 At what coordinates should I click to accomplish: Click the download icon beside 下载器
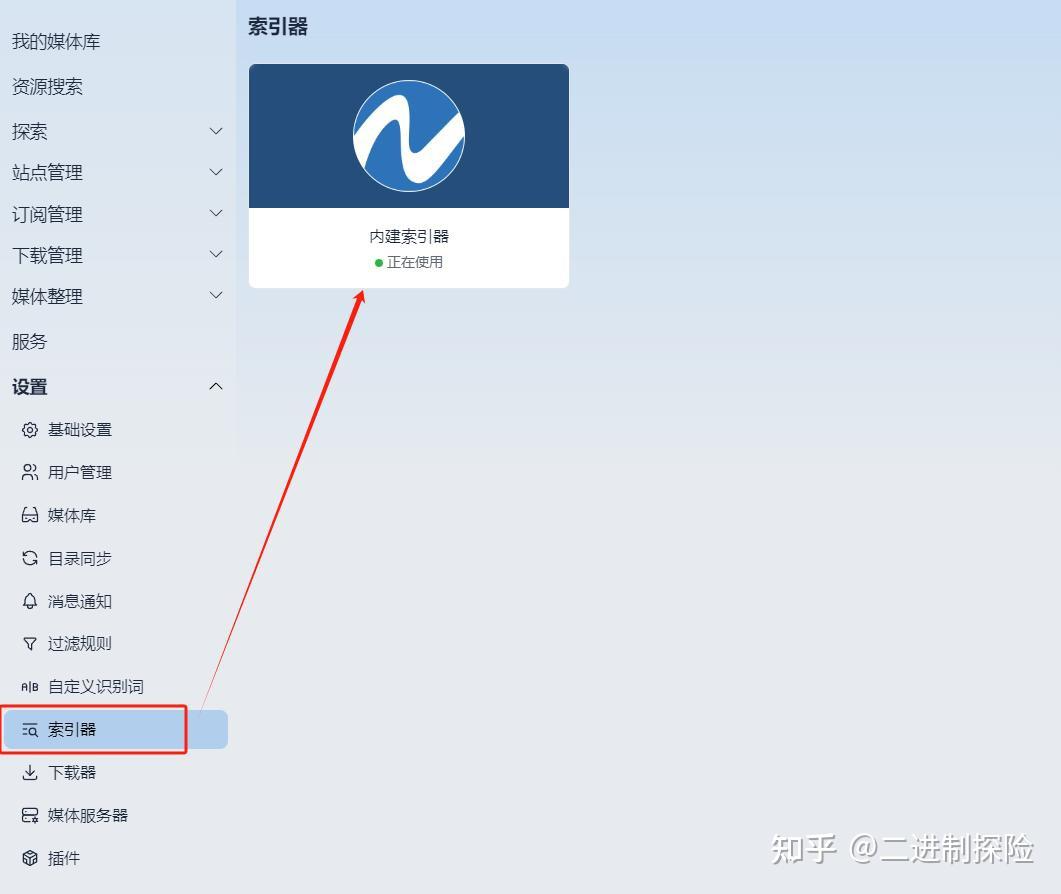click(30, 772)
